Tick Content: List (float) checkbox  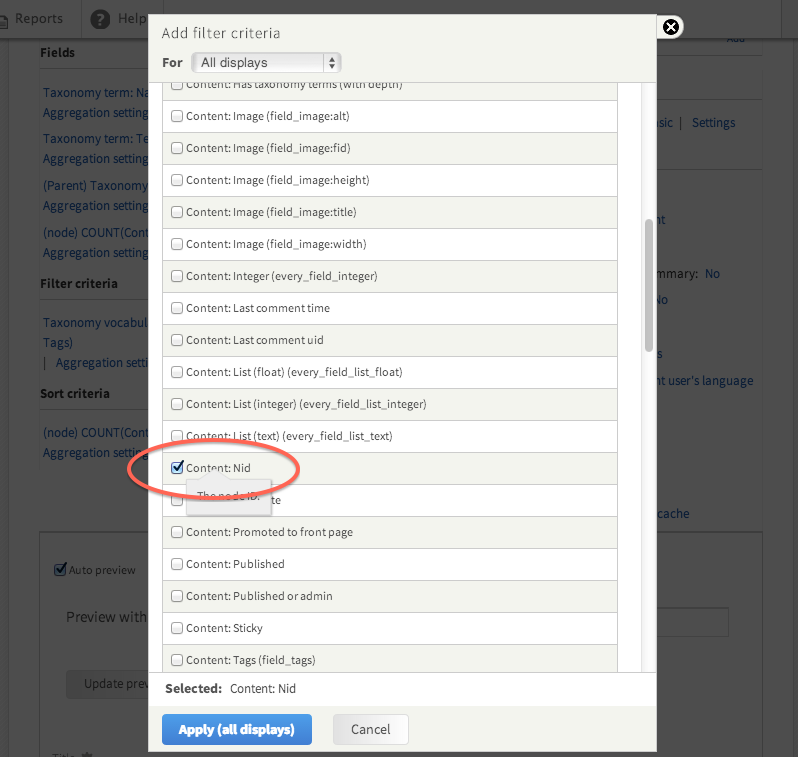coord(177,372)
